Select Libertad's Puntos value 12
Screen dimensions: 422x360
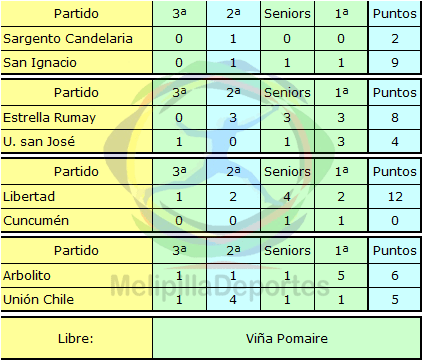[395, 196]
